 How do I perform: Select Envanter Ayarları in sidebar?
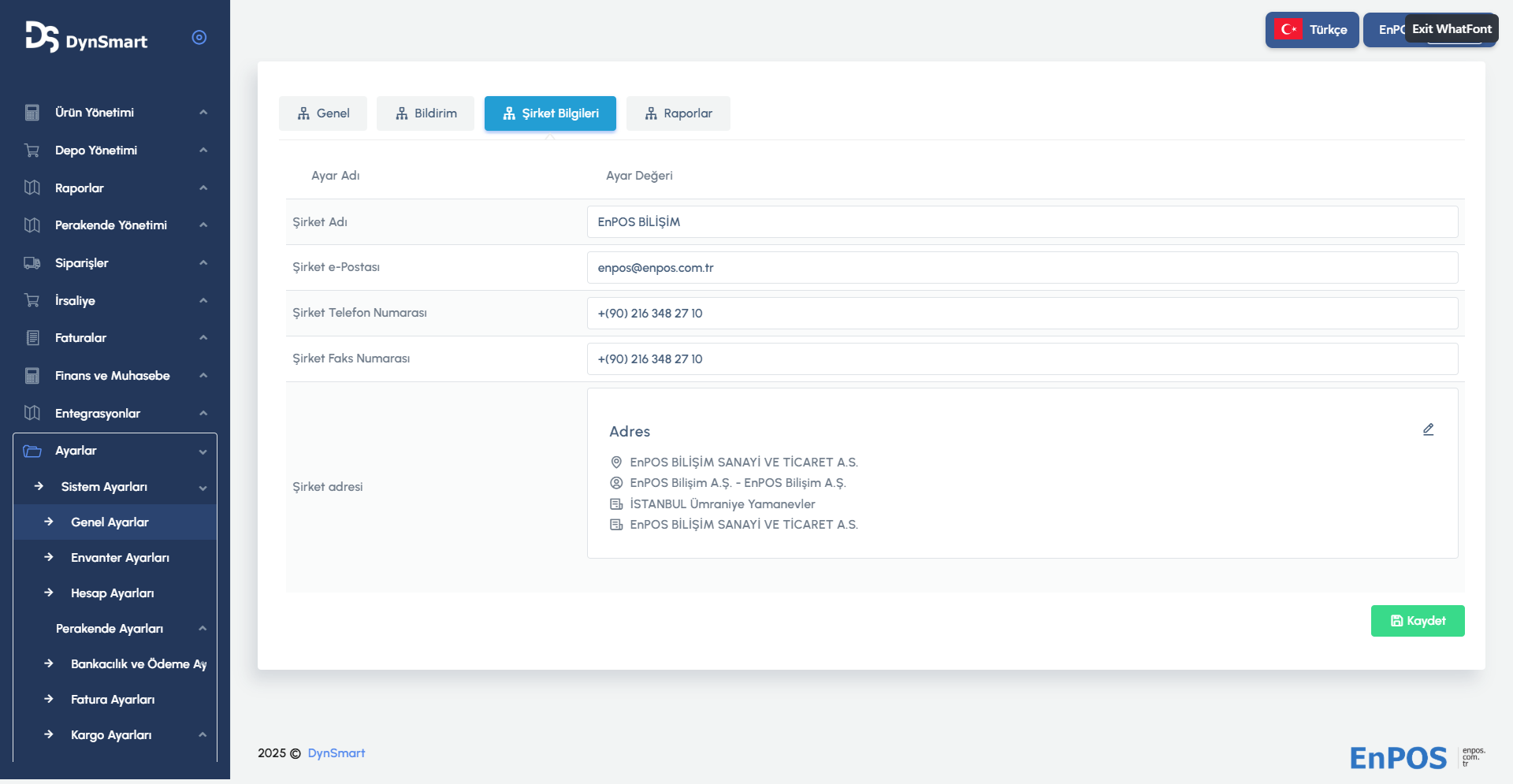click(120, 558)
